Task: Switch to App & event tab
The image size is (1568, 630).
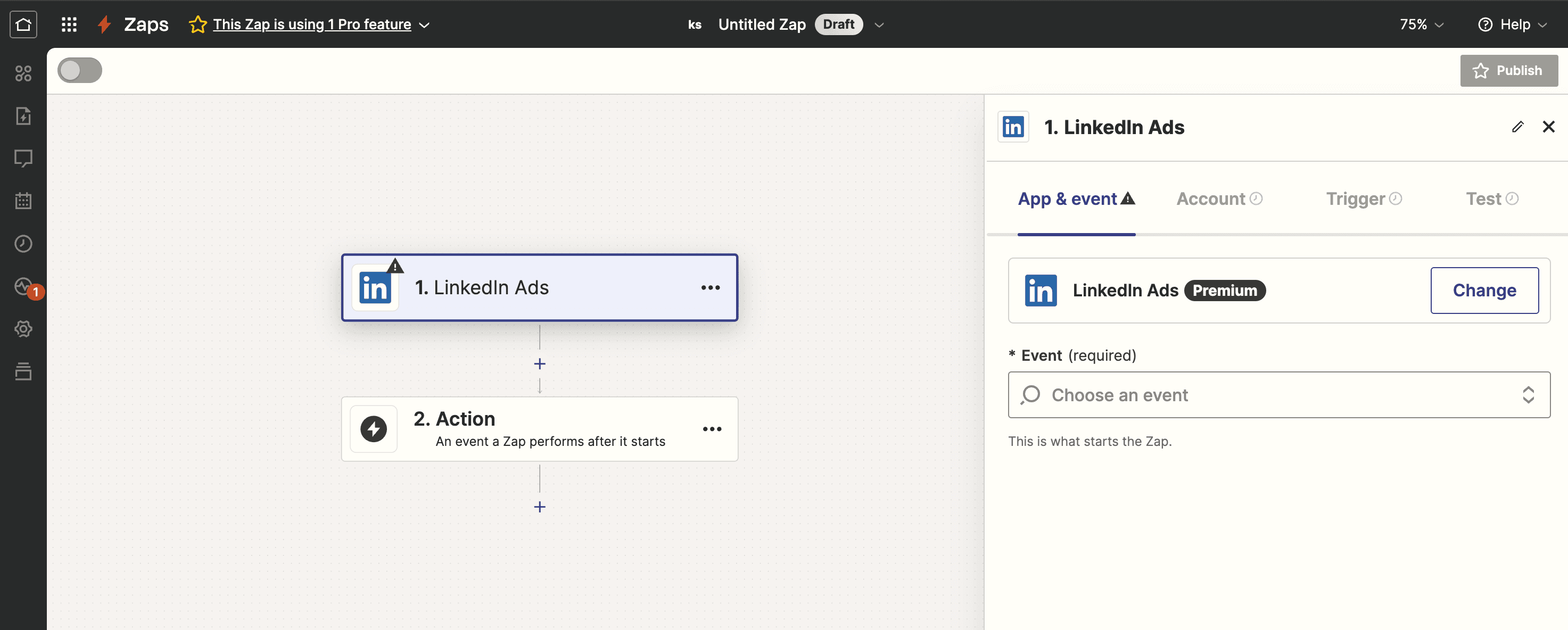Action: click(x=1076, y=199)
